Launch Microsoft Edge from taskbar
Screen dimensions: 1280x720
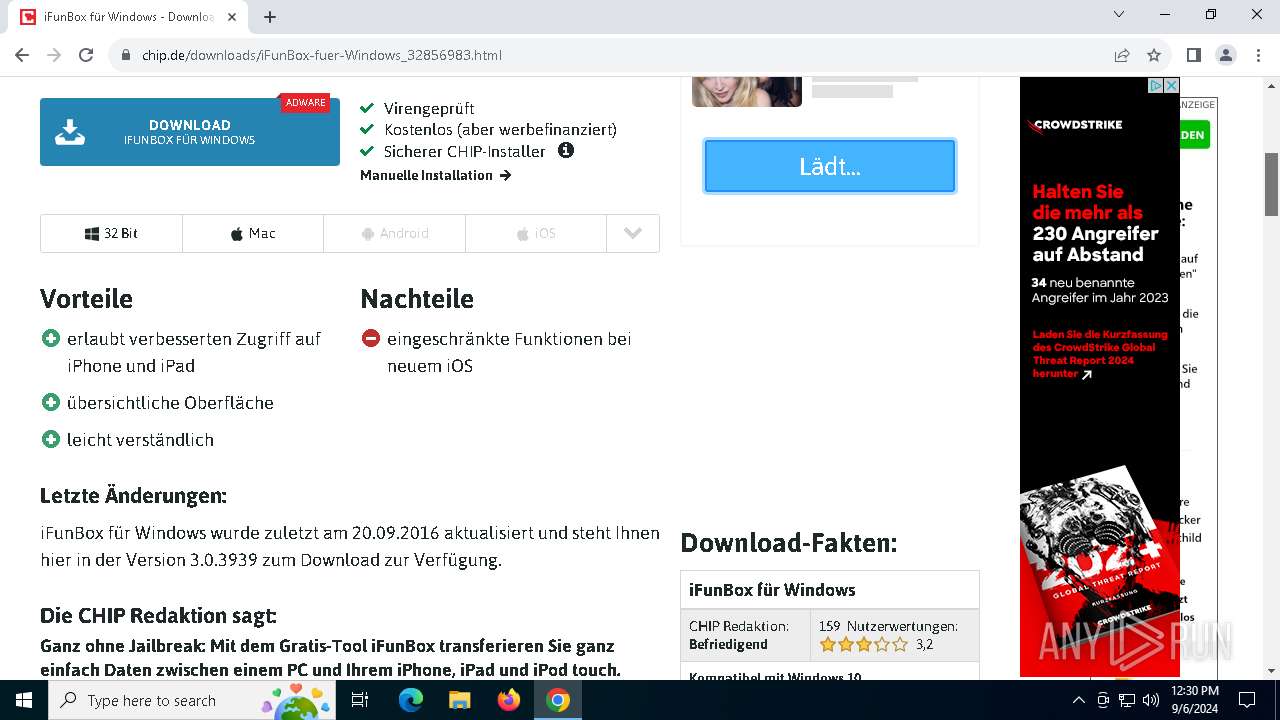pyautogui.click(x=410, y=700)
